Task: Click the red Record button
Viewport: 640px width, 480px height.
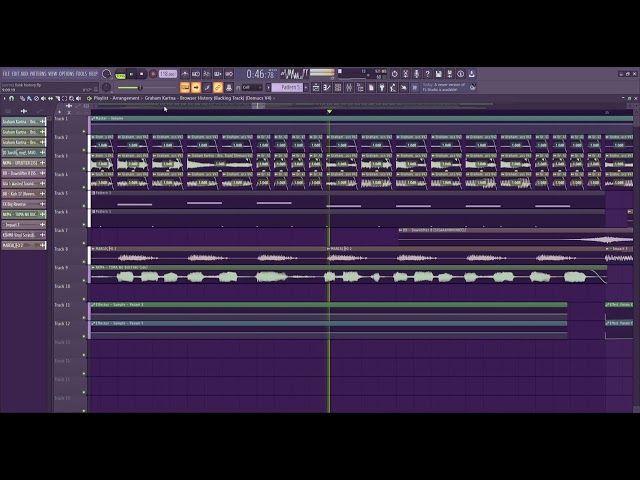Action: pyautogui.click(x=153, y=74)
